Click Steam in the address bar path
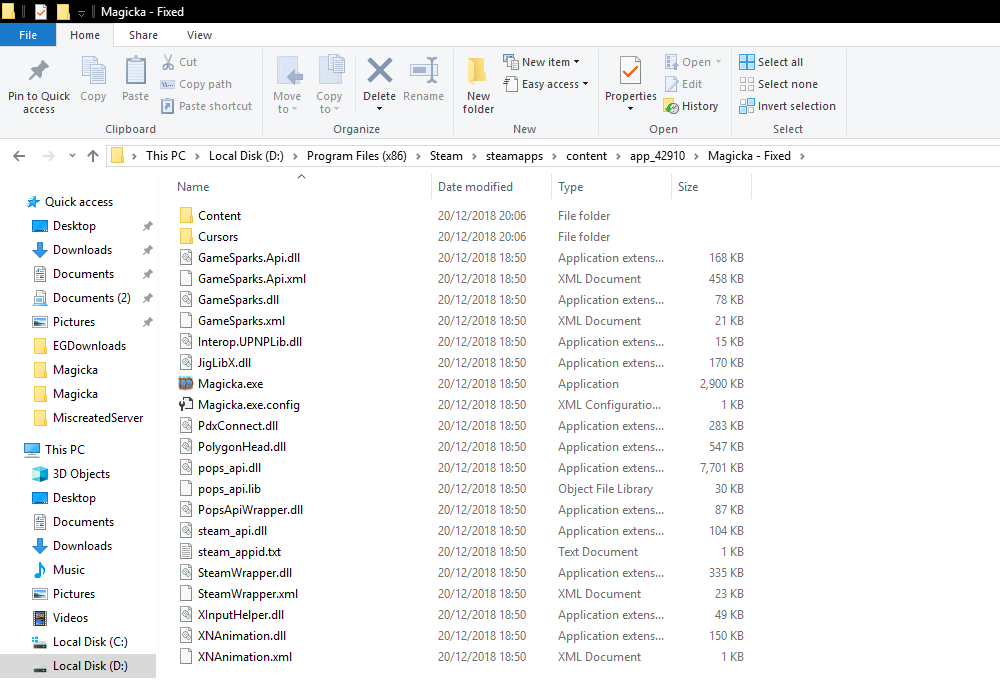Viewport: 1000px width, 680px height. pos(446,156)
